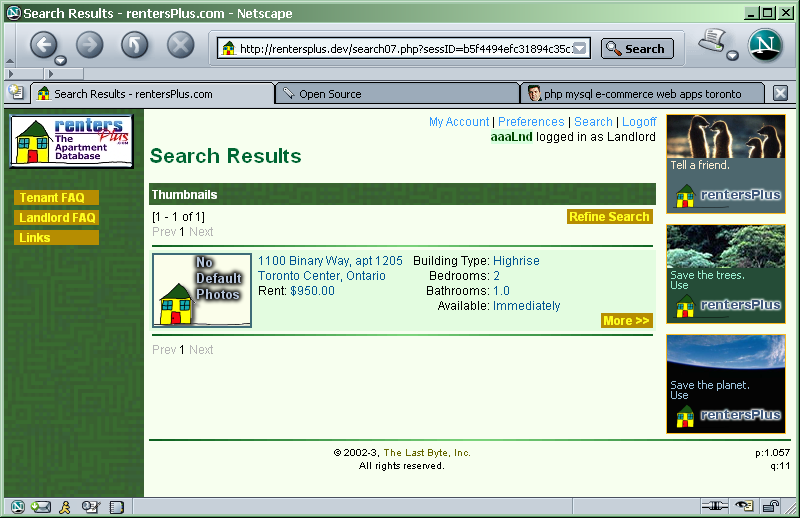The height and width of the screenshot is (518, 800).
Task: Click the No Default Photos thumbnail
Action: click(202, 290)
